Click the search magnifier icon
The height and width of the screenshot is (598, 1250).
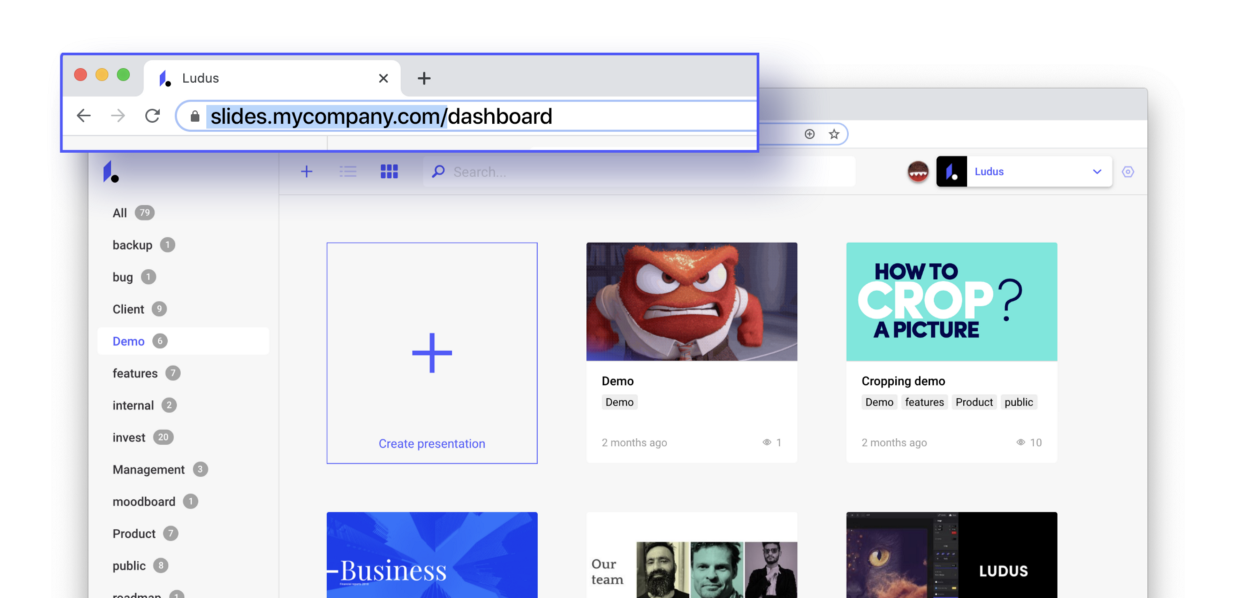437,171
